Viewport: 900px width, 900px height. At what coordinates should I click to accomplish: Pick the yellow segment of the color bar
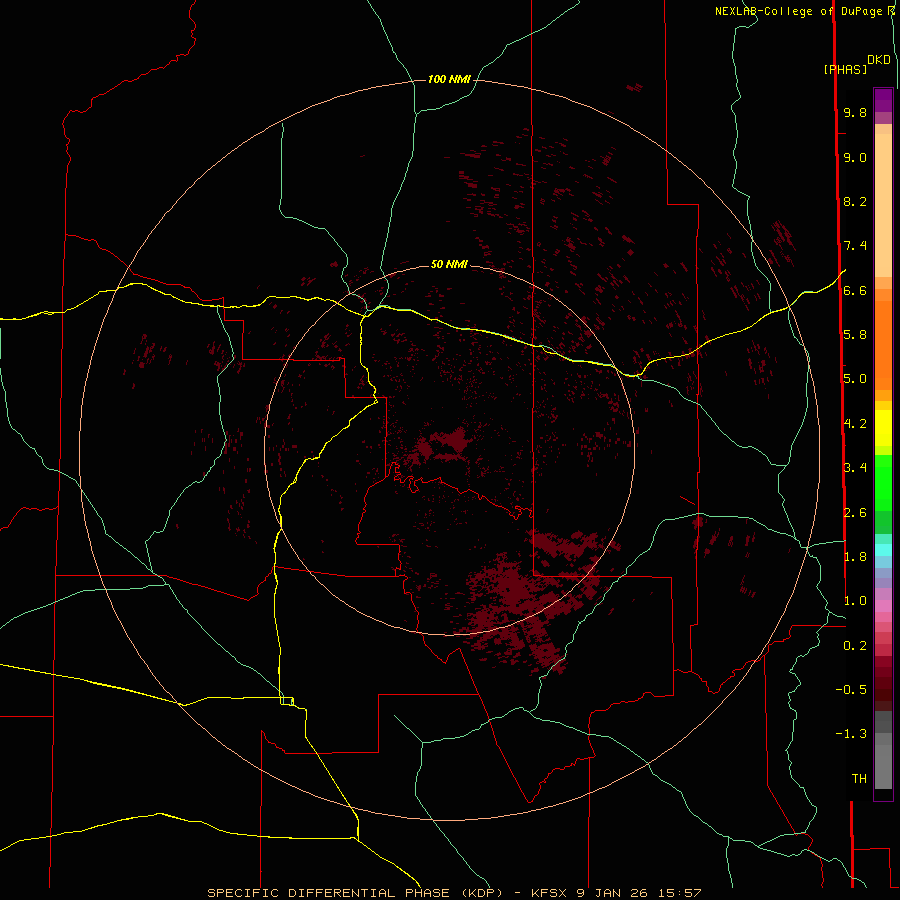tap(883, 428)
